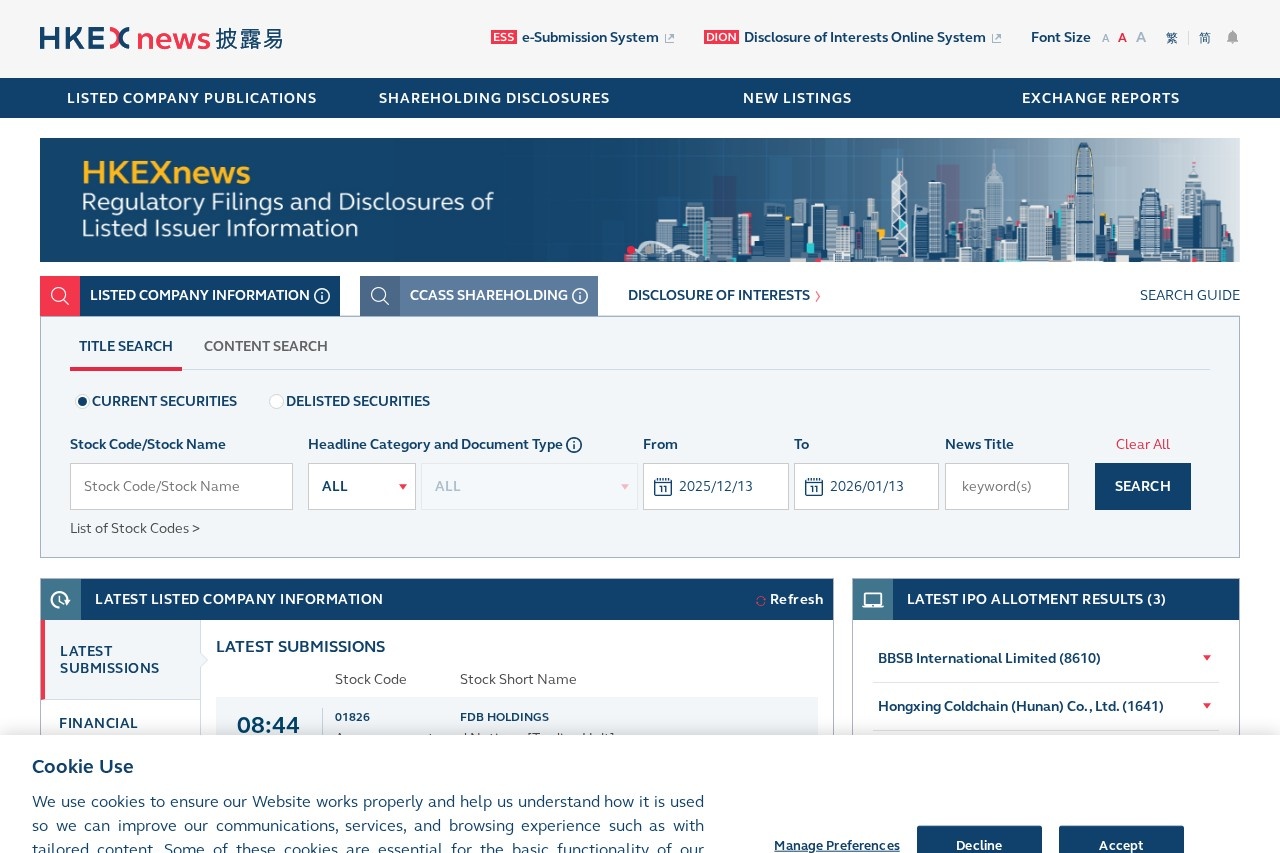Click the info icon beside Headline Category
The height and width of the screenshot is (853, 1280).
[x=574, y=445]
